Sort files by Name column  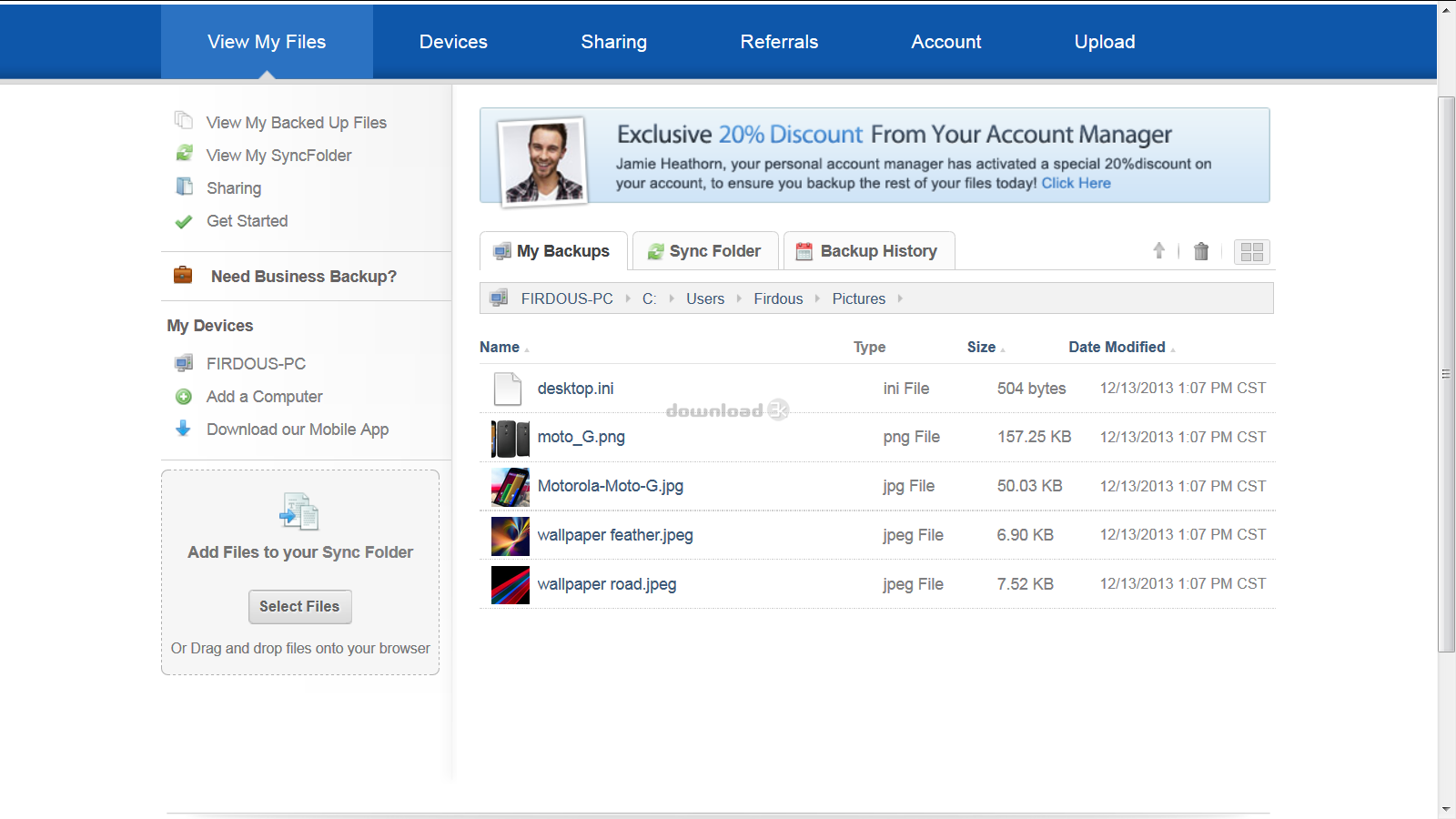point(500,347)
